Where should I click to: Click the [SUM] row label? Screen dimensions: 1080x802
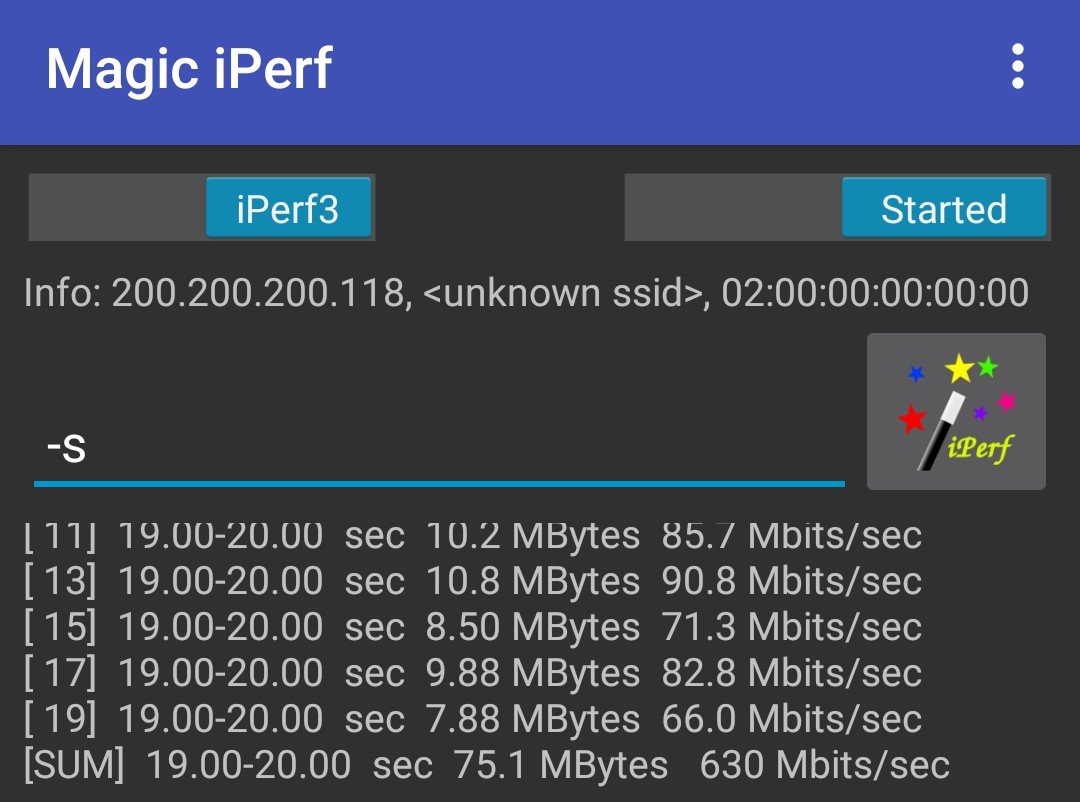pos(73,765)
